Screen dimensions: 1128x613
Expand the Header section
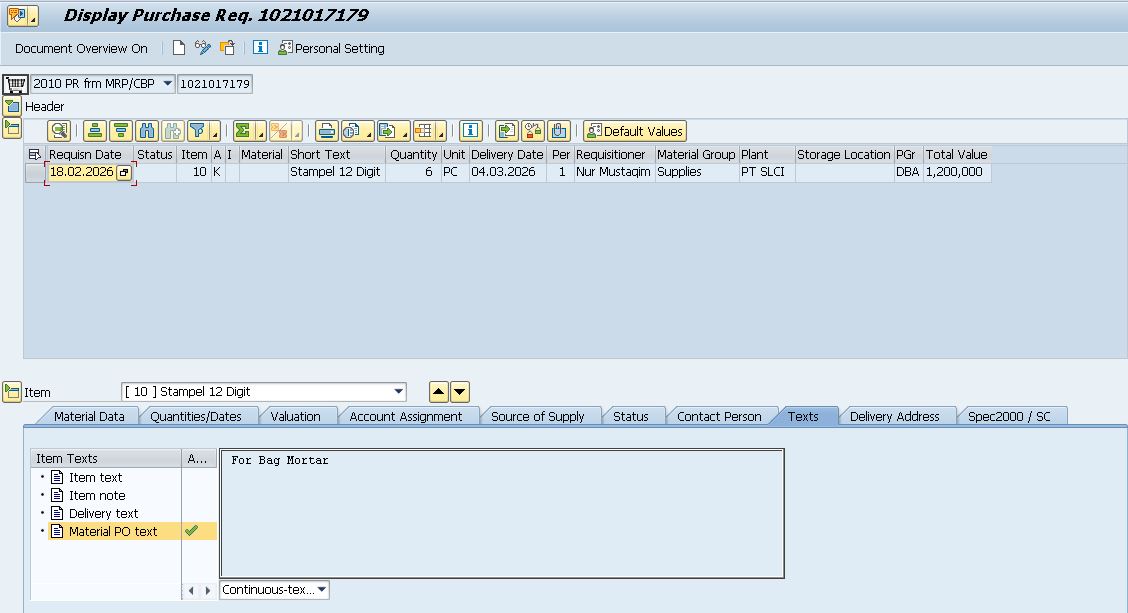point(12,106)
